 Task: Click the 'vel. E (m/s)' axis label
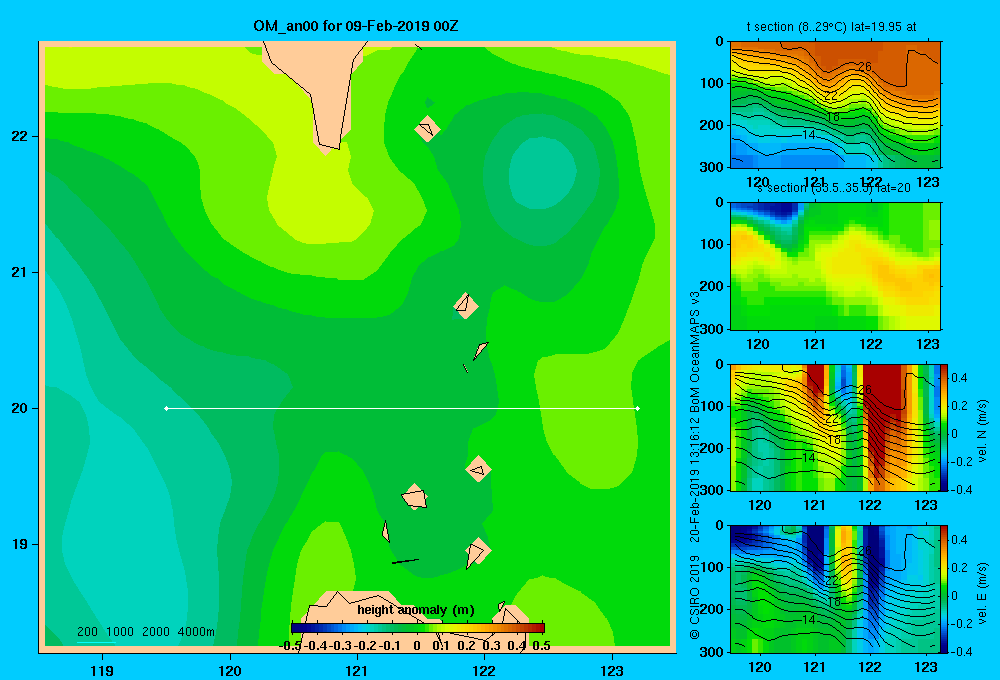click(983, 593)
